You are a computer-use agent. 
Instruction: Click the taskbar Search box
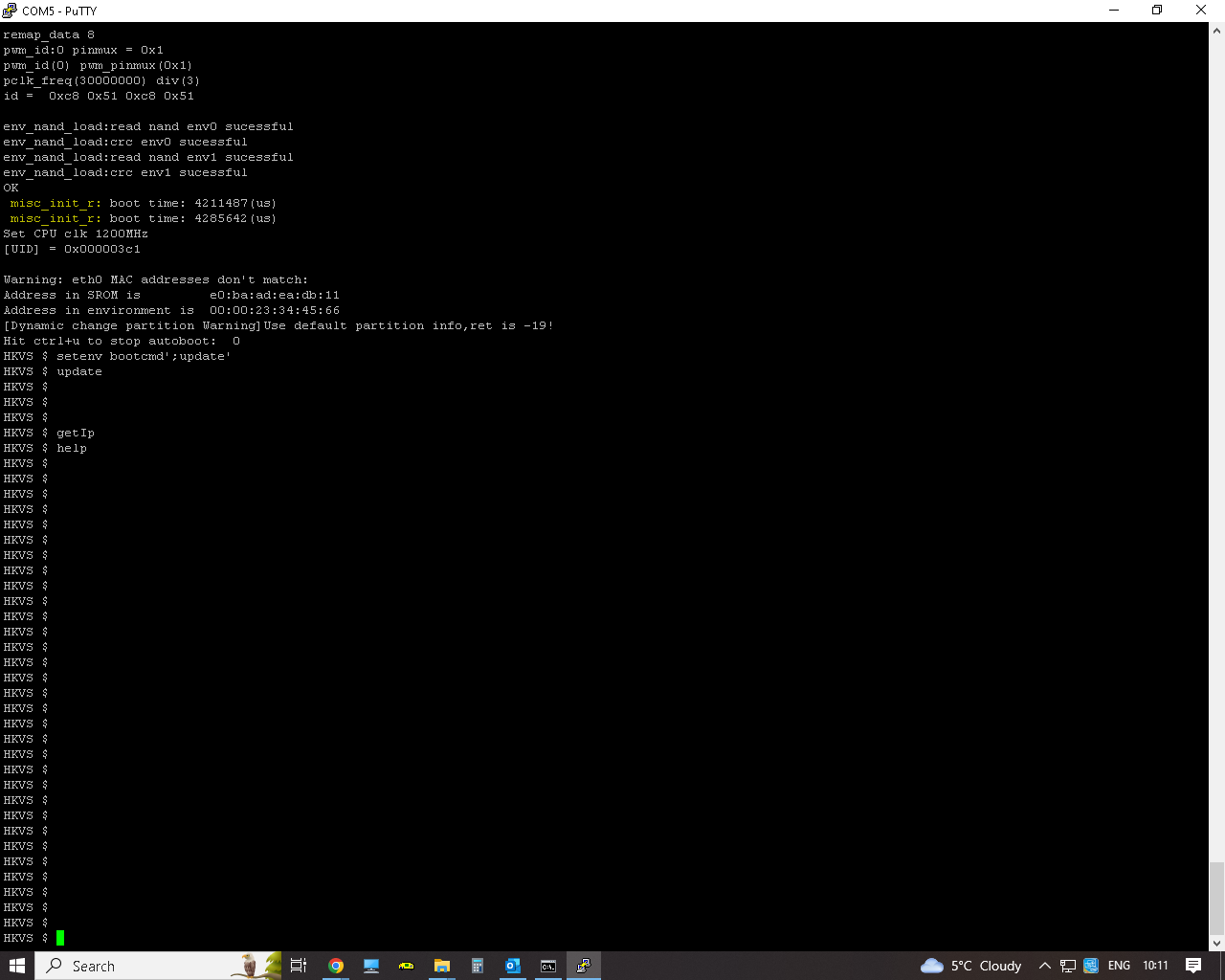[144, 966]
